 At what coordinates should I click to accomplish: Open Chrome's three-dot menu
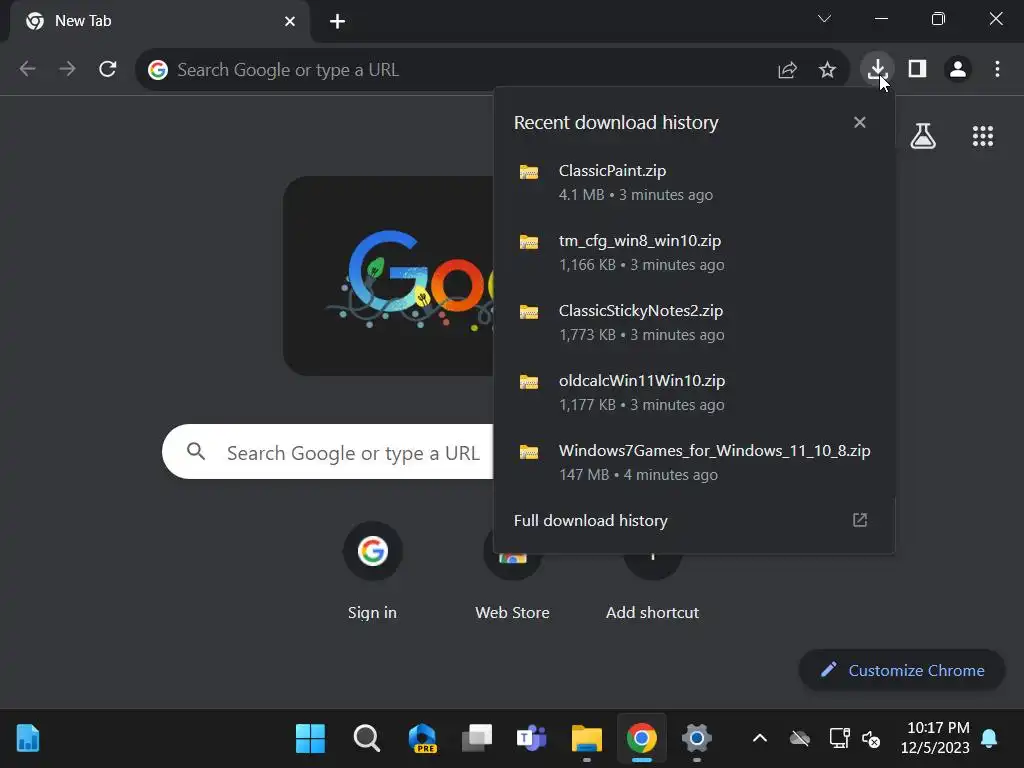[x=997, y=69]
